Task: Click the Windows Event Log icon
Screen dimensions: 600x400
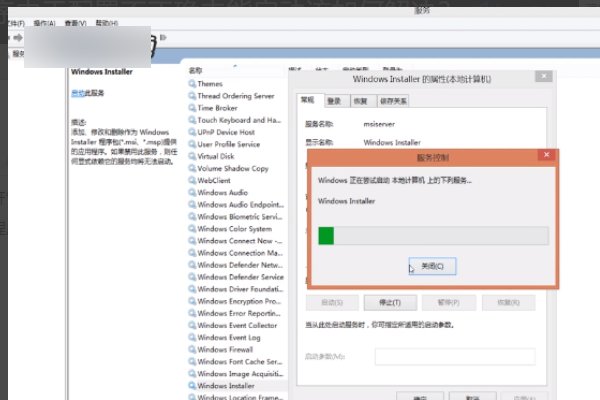Action: tap(192, 337)
